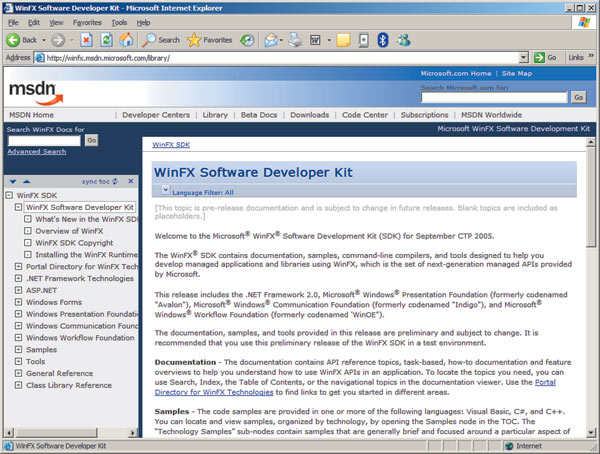Click the Go button beside the address bar
The height and width of the screenshot is (454, 600).
545,58
